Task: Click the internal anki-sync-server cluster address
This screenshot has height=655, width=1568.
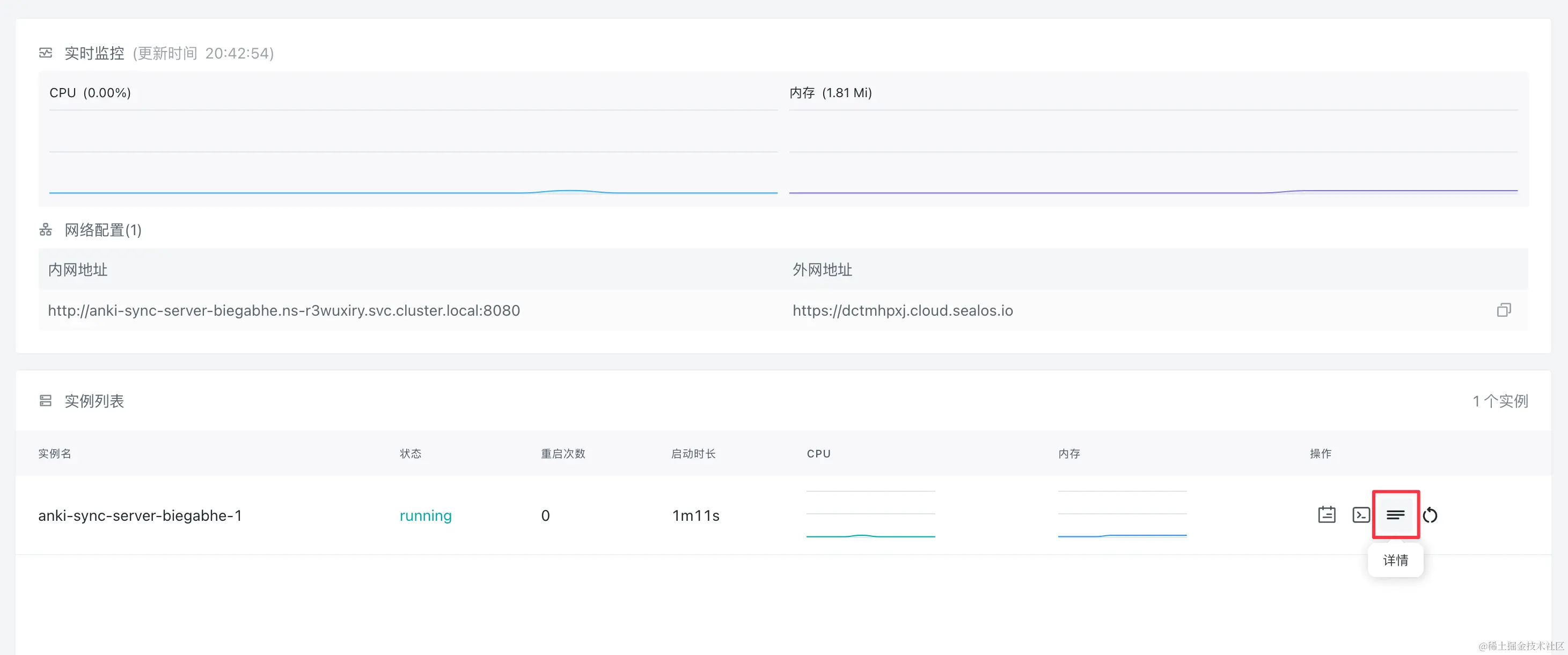Action: 284,310
